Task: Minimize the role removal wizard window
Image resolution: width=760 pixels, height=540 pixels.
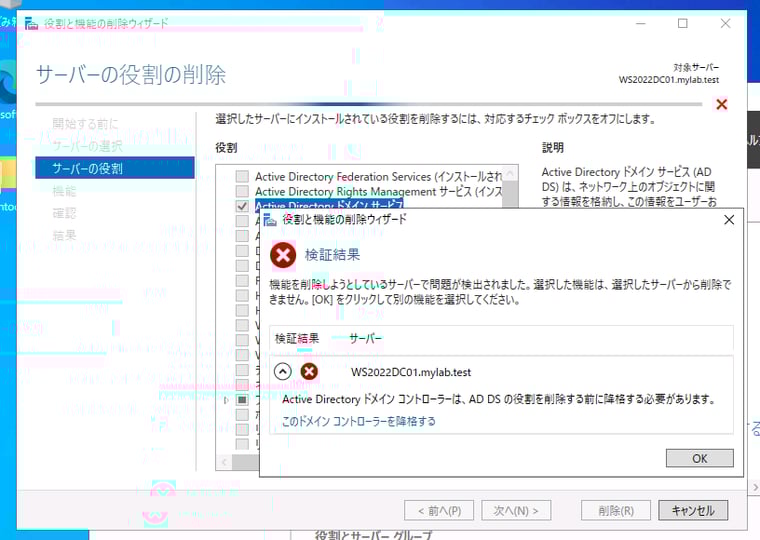Action: click(x=640, y=23)
